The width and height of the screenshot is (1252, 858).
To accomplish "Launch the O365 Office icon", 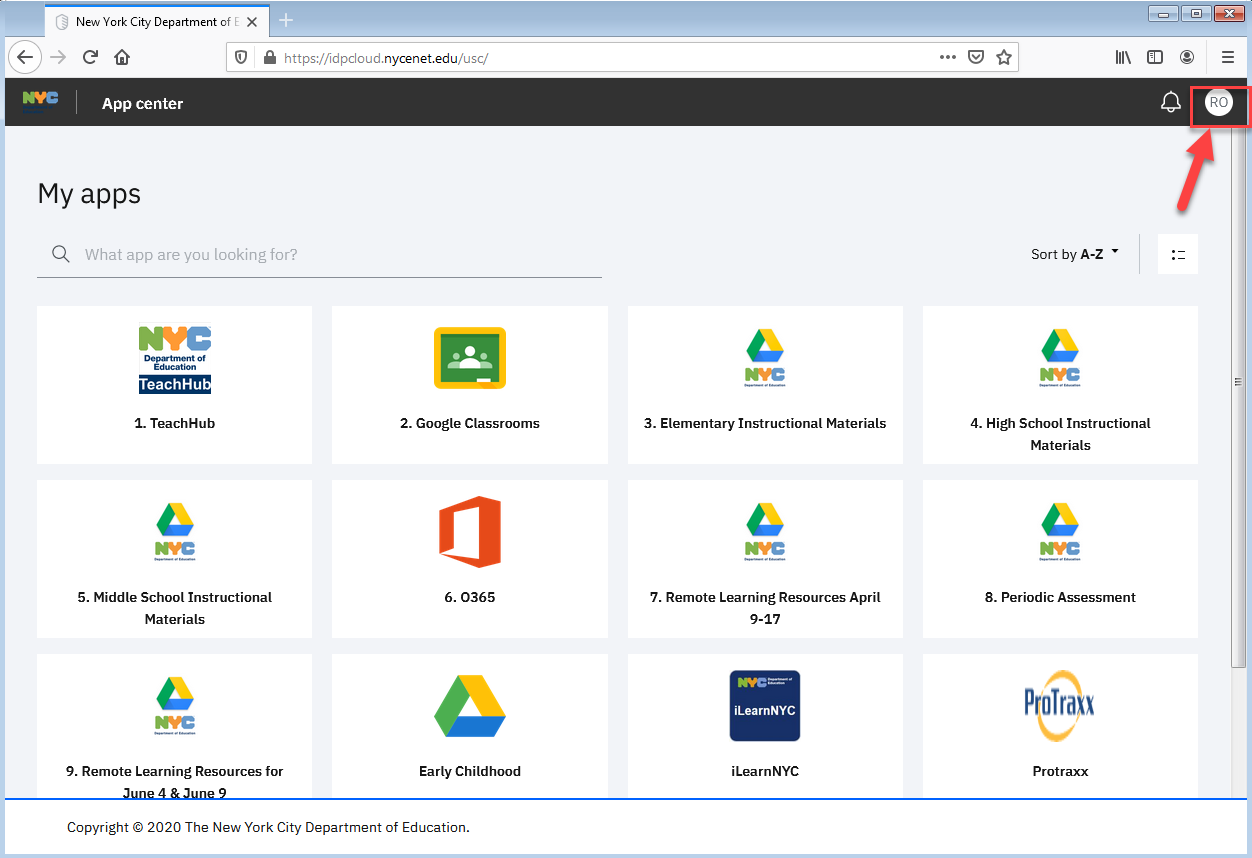I will (470, 532).
